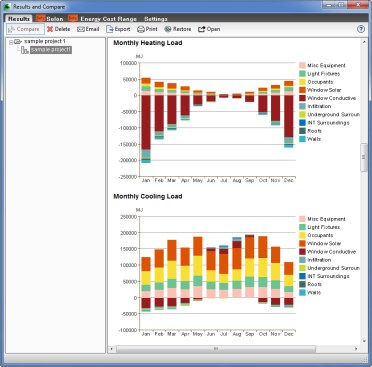Viewport: 372px width, 367px height.
Task: Delete the selected result
Action: point(59,29)
